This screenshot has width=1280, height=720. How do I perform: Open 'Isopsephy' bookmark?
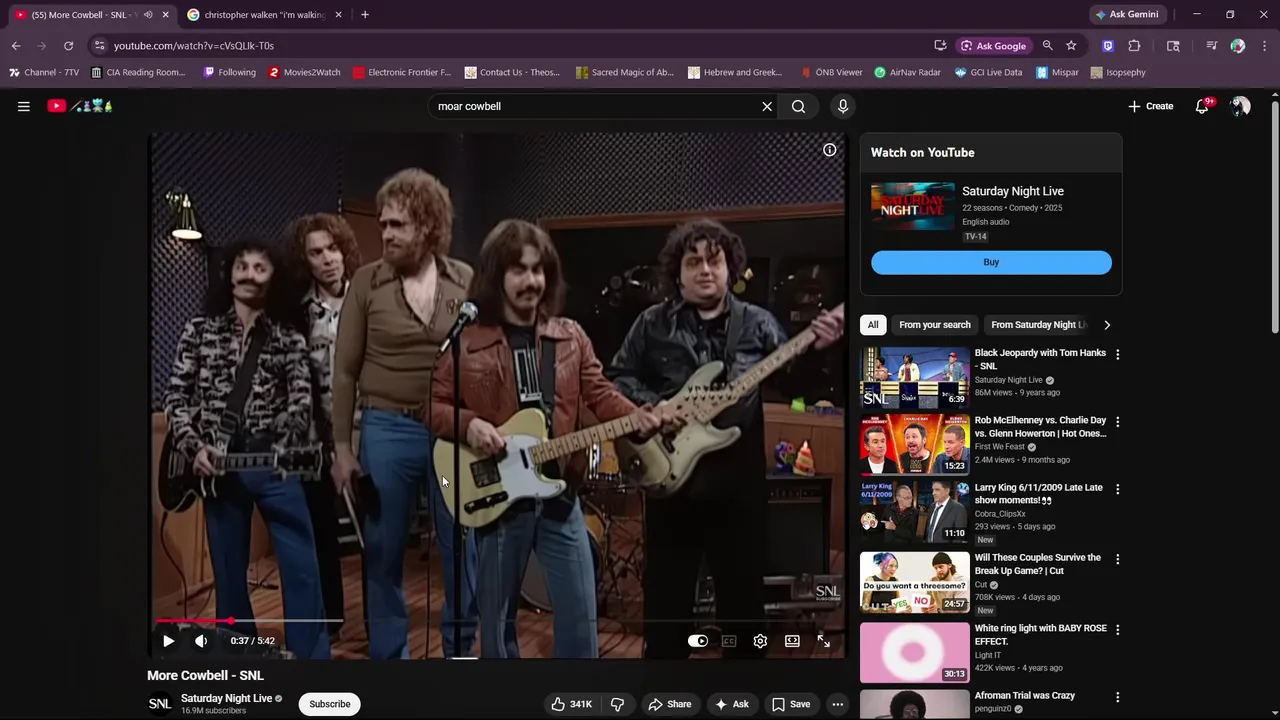(1118, 72)
